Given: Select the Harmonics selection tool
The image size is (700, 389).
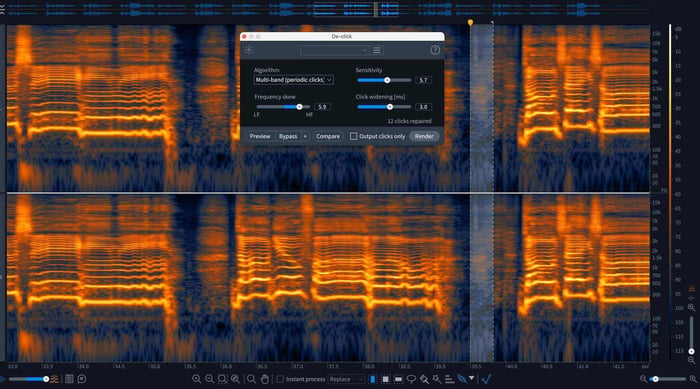Looking at the screenshot, I should (x=450, y=379).
